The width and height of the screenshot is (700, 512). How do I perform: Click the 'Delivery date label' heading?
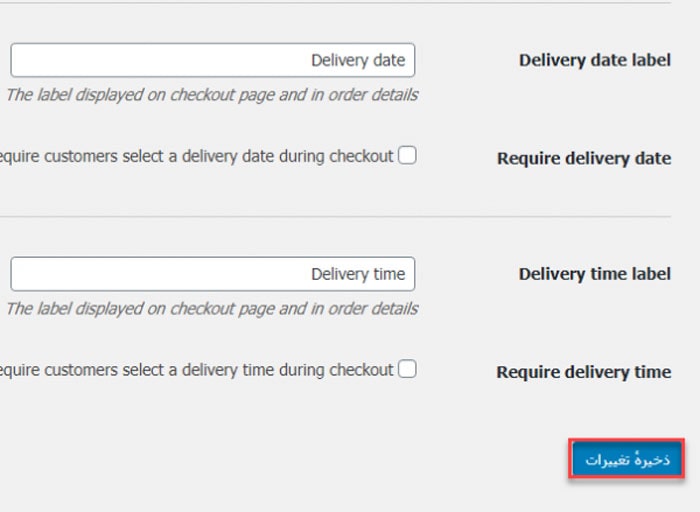595,60
